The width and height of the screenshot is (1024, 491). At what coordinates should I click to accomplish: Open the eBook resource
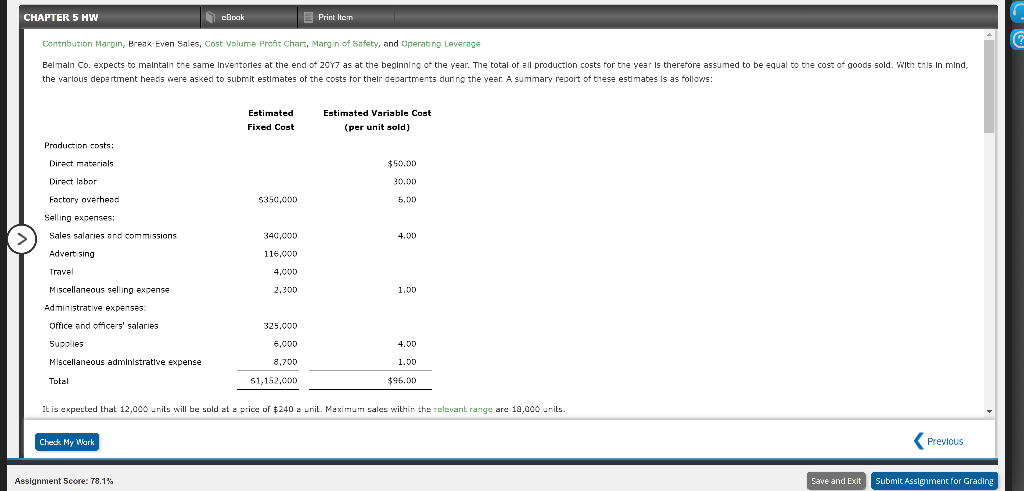pos(225,17)
